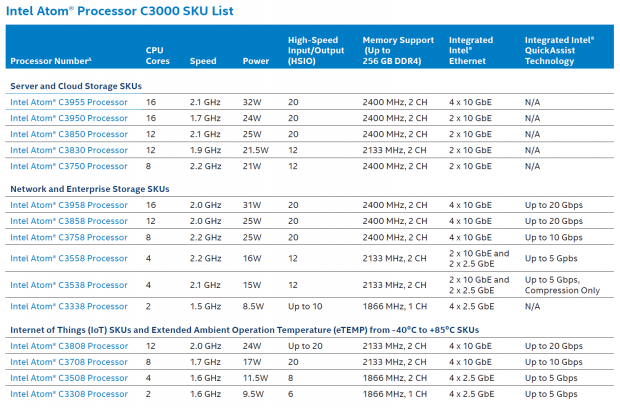Click the 'Internet of Things (IoT) SKUs' heading

[x=245, y=330]
